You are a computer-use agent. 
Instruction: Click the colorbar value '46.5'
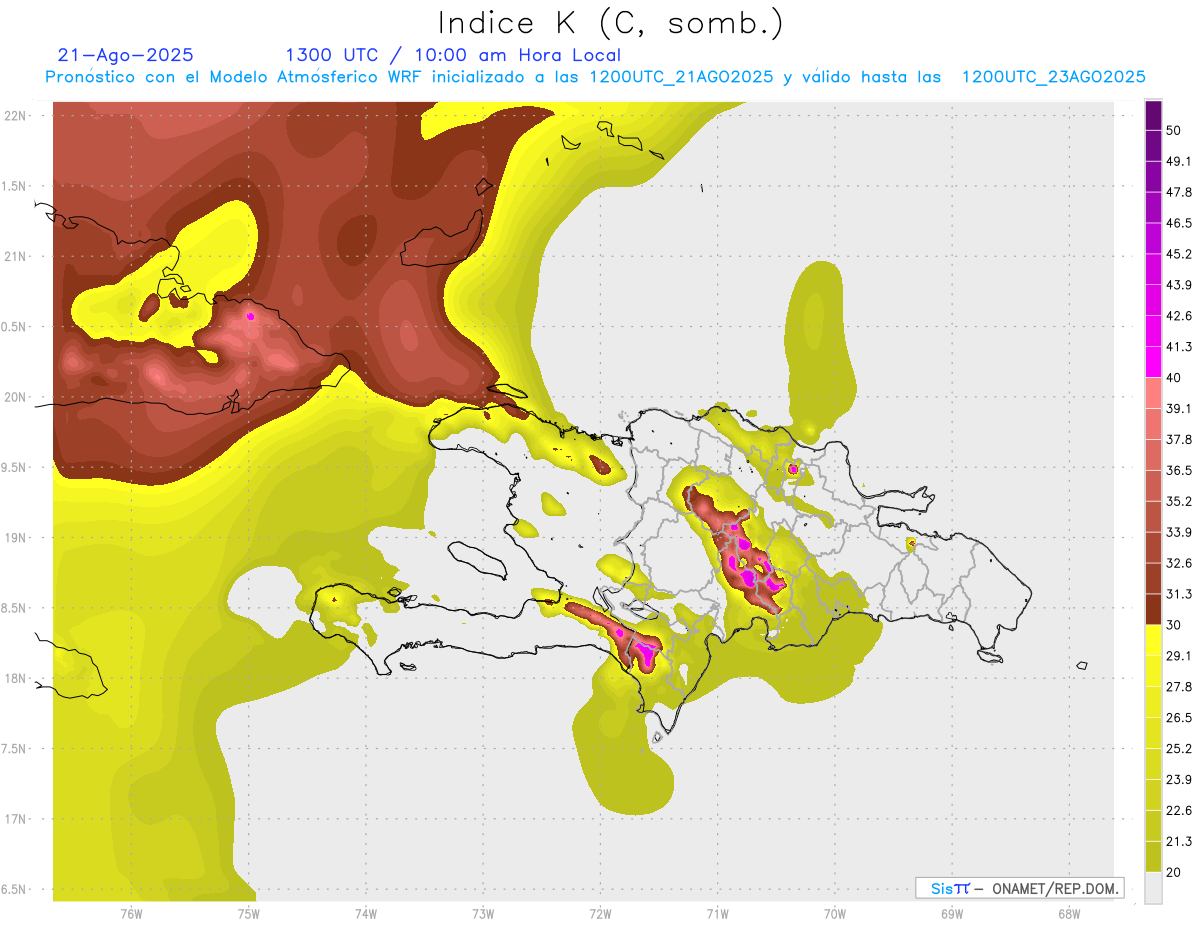[x=1179, y=223]
